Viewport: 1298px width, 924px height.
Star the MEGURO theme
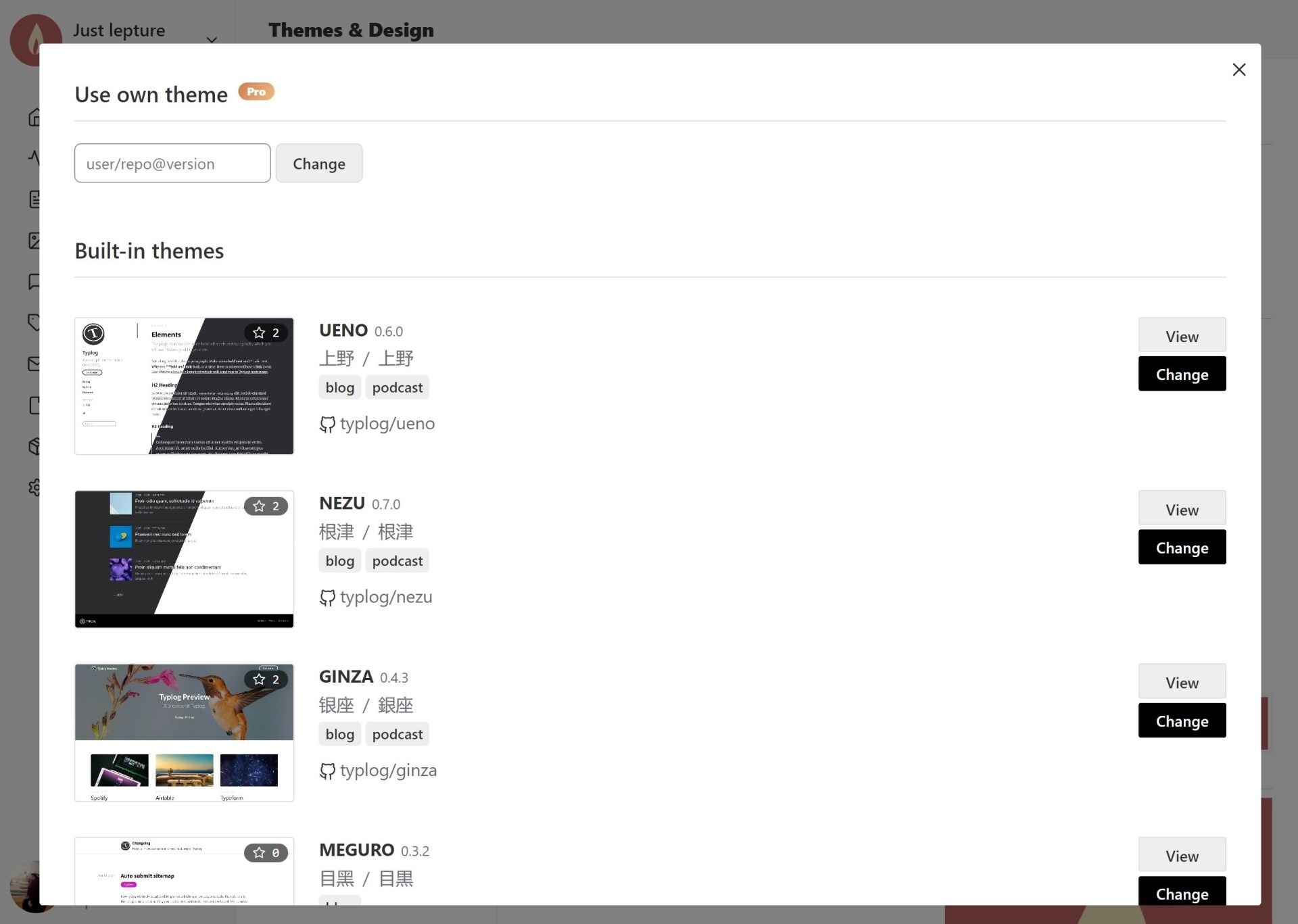[258, 853]
